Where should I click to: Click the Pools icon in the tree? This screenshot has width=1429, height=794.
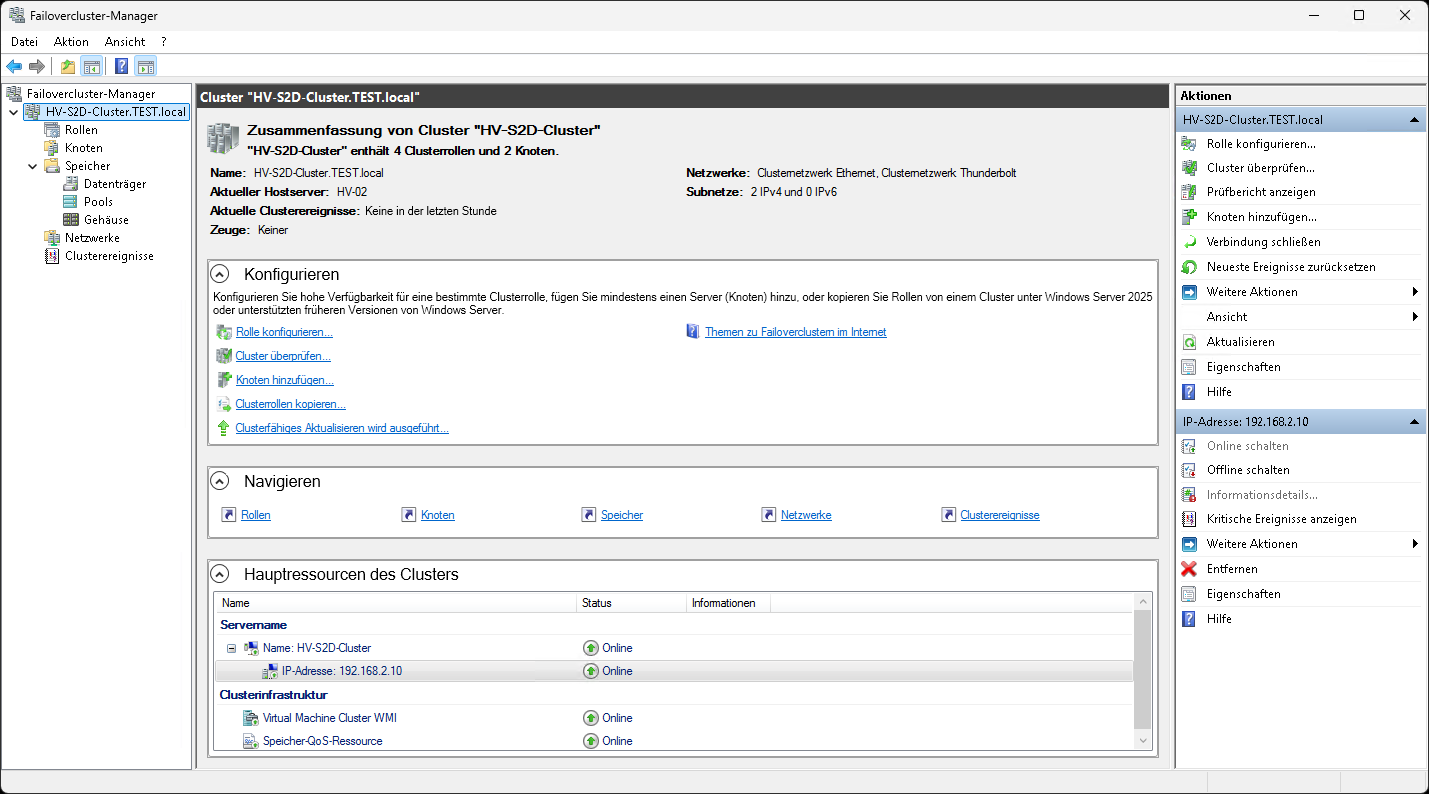pyautogui.click(x=71, y=202)
